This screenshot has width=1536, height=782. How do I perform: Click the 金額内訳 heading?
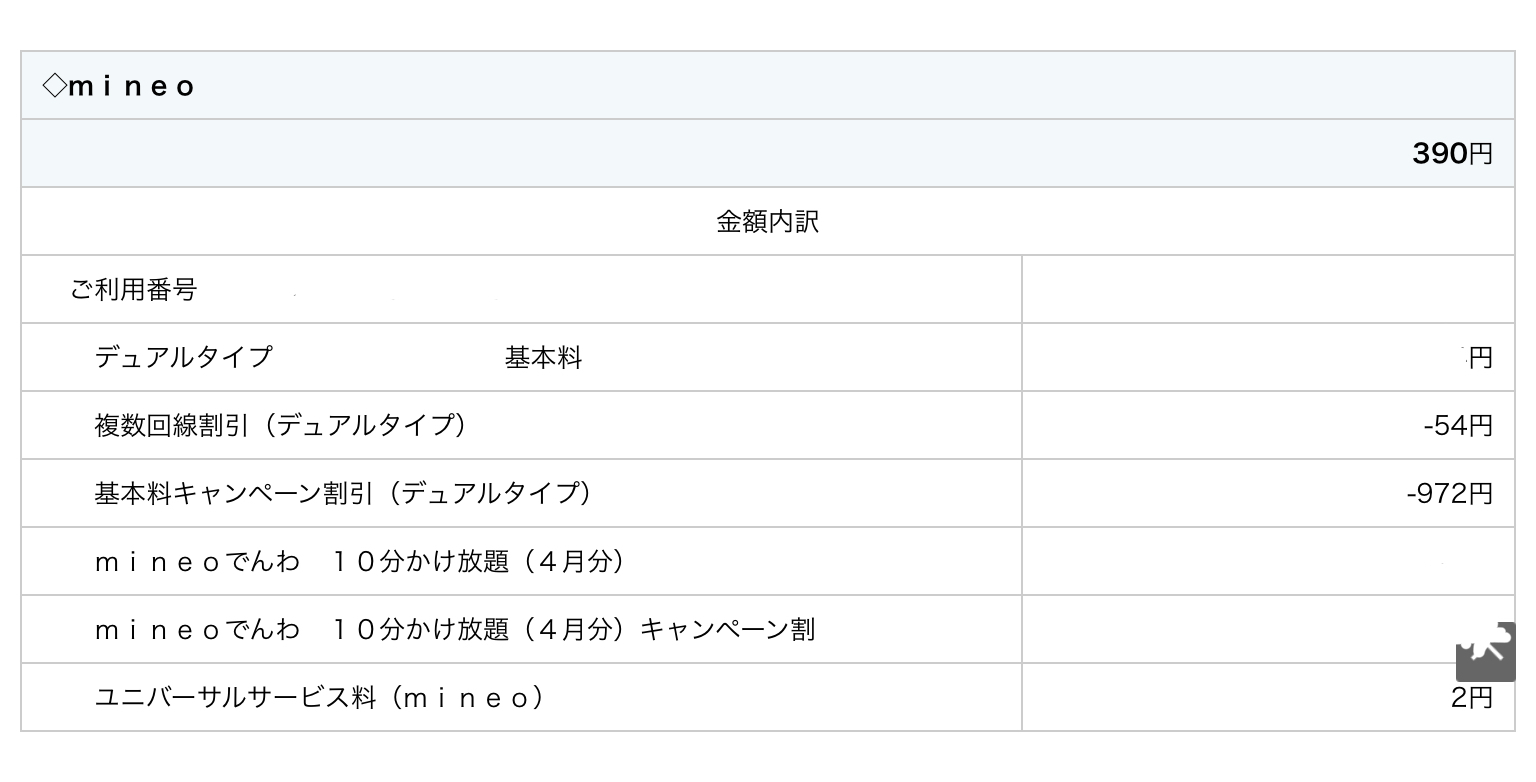pos(767,222)
